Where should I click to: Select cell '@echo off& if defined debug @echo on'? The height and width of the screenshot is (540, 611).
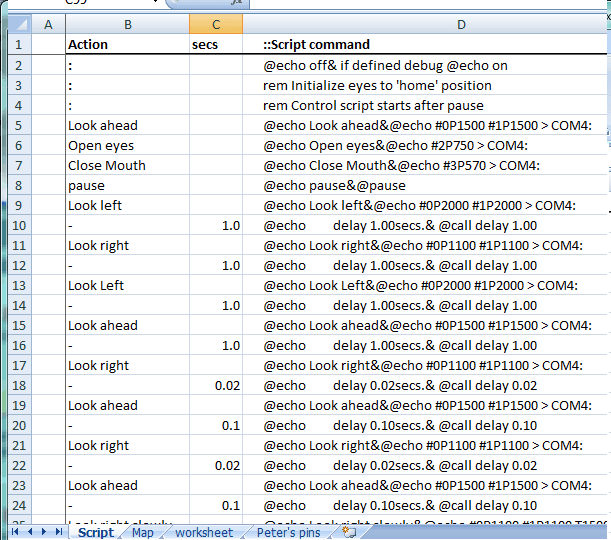point(424,65)
